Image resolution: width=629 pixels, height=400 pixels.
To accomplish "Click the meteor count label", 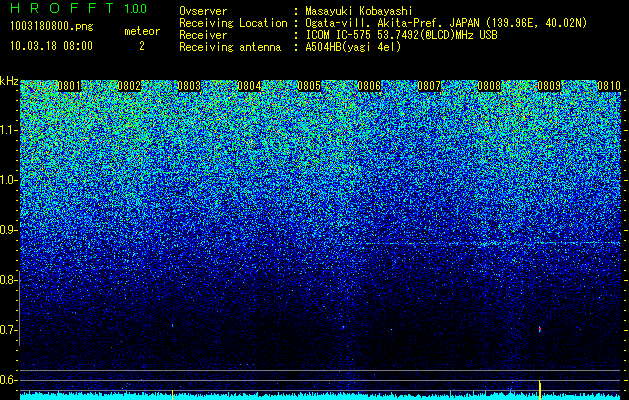I will 142,31.
